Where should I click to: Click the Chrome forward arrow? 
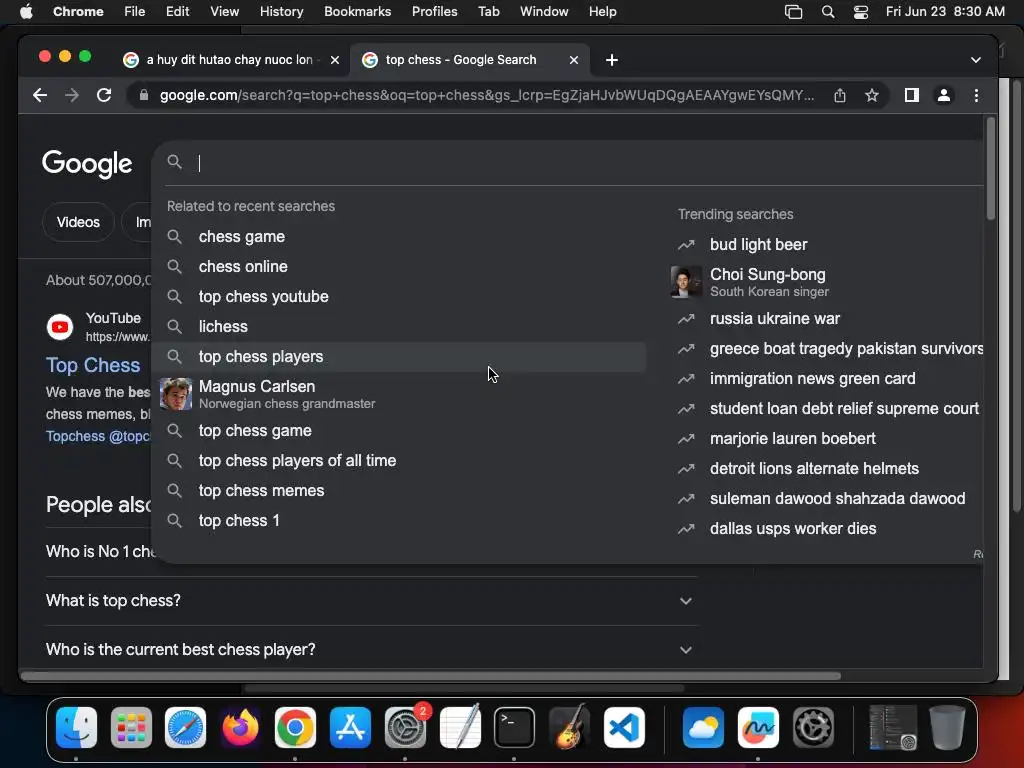[72, 95]
